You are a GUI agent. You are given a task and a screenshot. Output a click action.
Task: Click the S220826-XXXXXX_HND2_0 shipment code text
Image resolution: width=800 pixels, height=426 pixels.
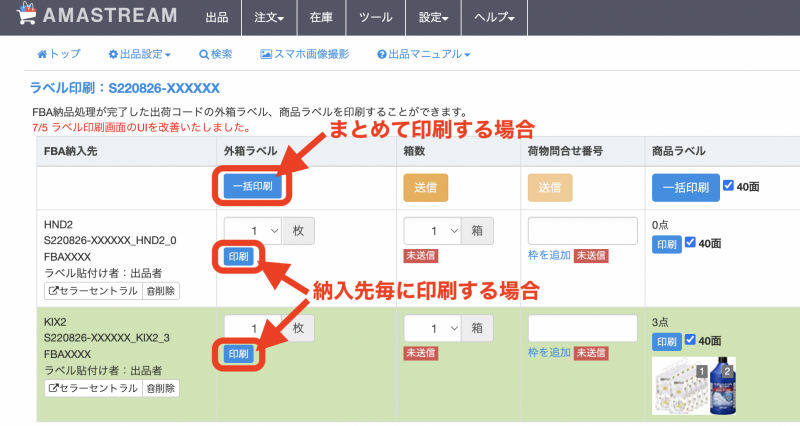[x=110, y=240]
